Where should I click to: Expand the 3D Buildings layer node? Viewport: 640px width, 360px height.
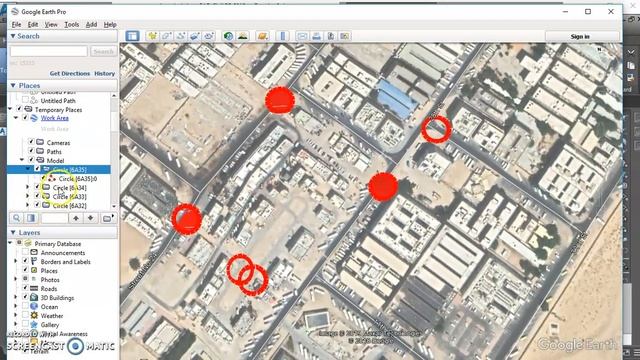16,298
